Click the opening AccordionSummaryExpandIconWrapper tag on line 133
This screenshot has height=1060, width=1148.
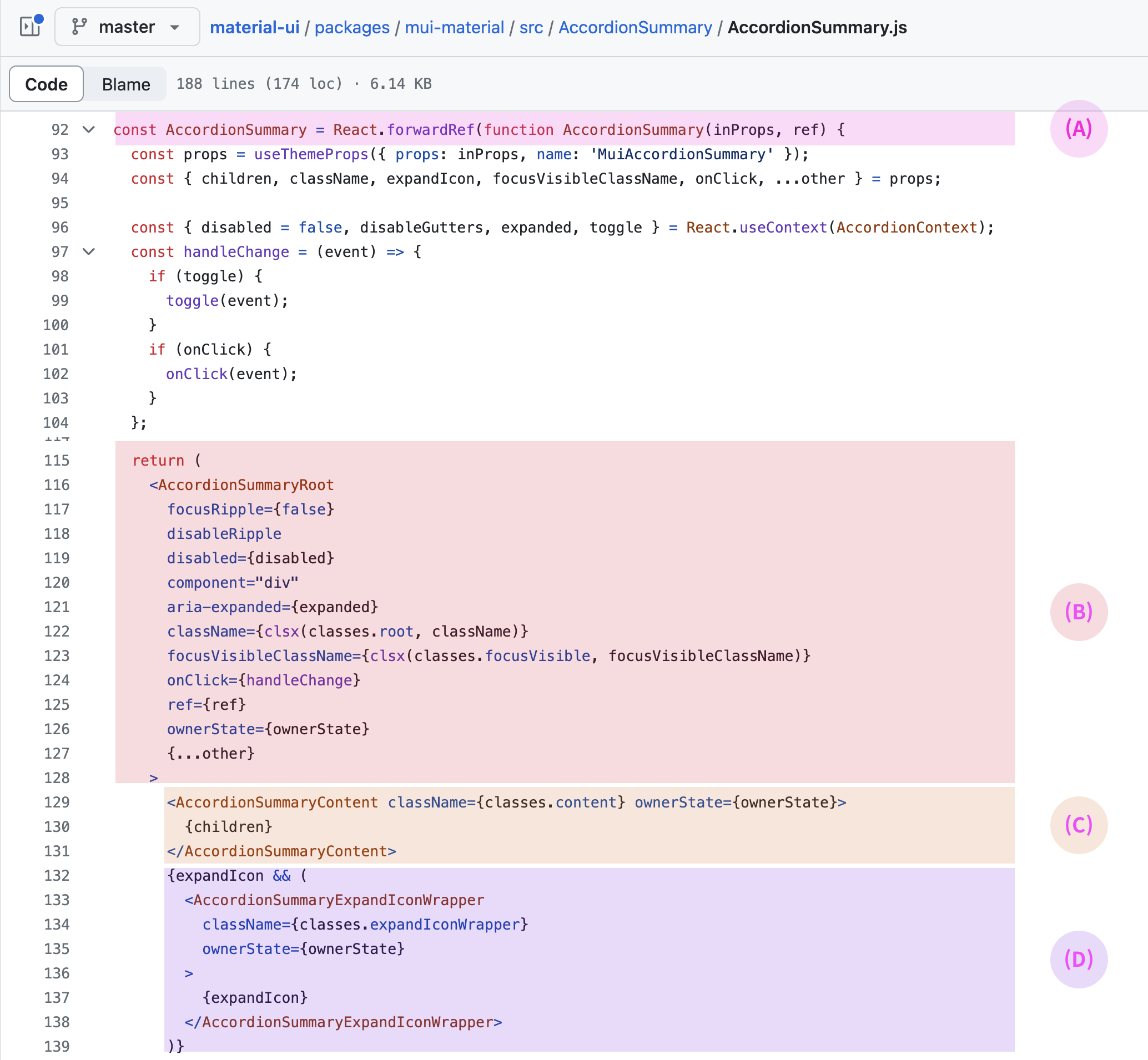coord(335,900)
